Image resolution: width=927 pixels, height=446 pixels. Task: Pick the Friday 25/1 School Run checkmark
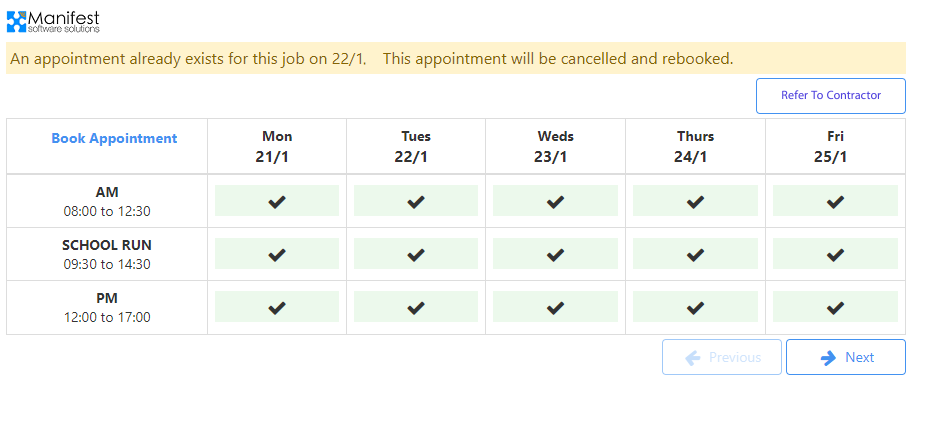point(835,254)
